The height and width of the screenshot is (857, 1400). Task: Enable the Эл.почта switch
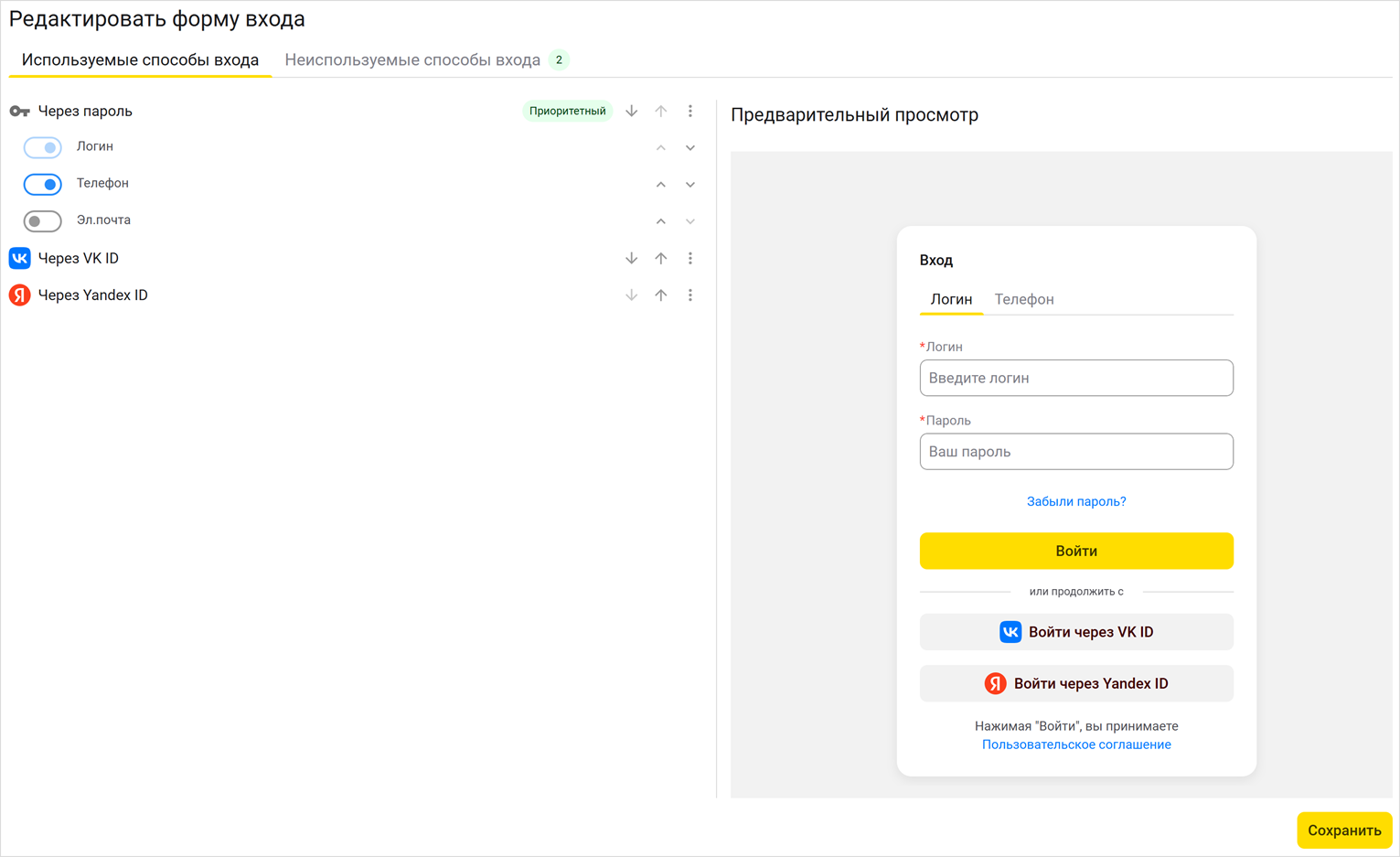[42, 220]
